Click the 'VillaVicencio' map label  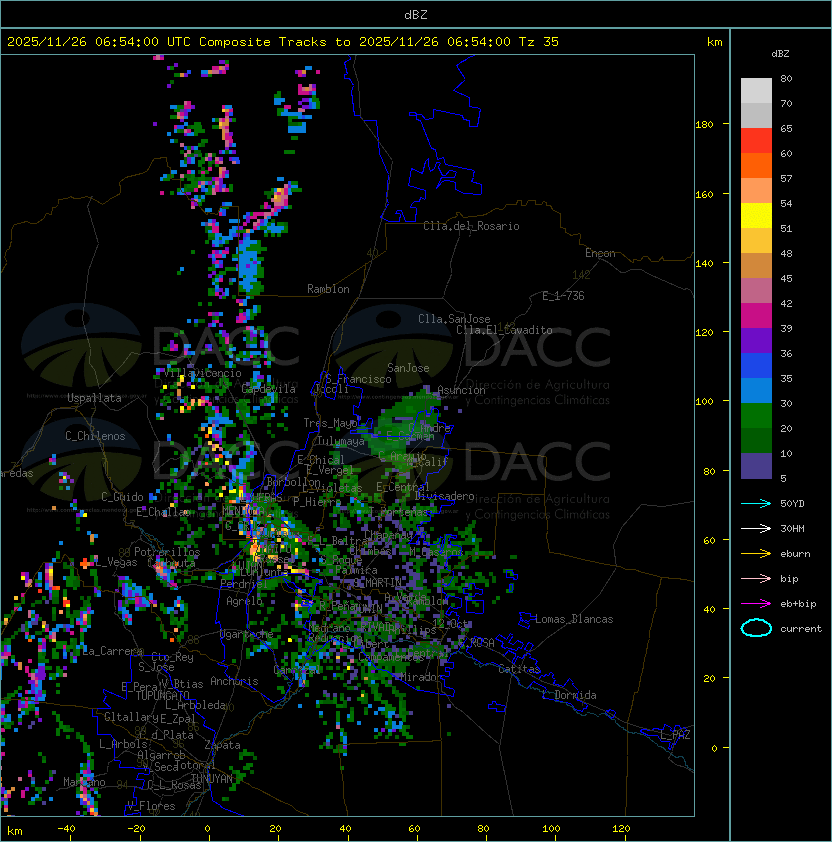point(202,373)
